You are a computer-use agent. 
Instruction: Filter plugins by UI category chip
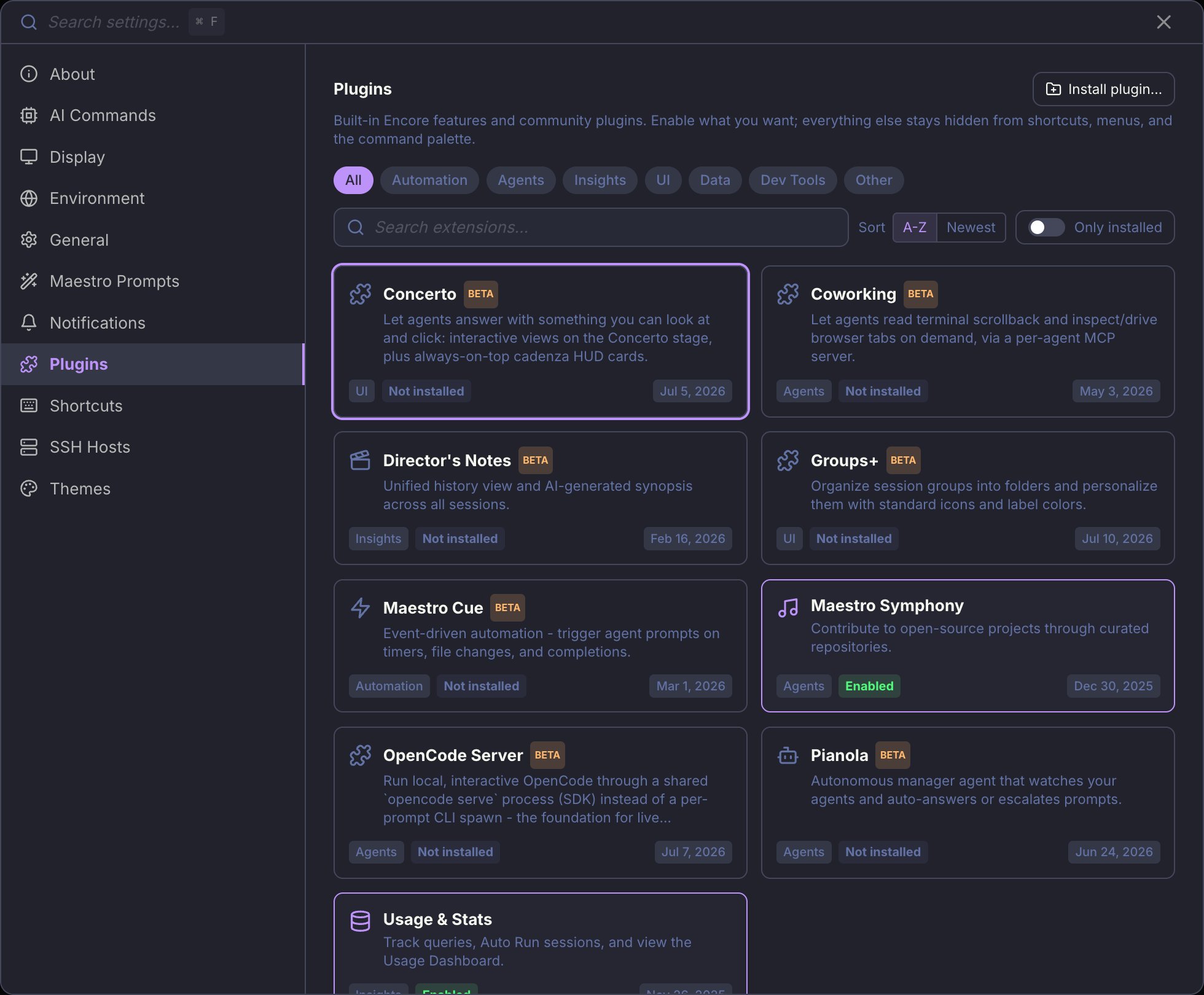(x=663, y=180)
